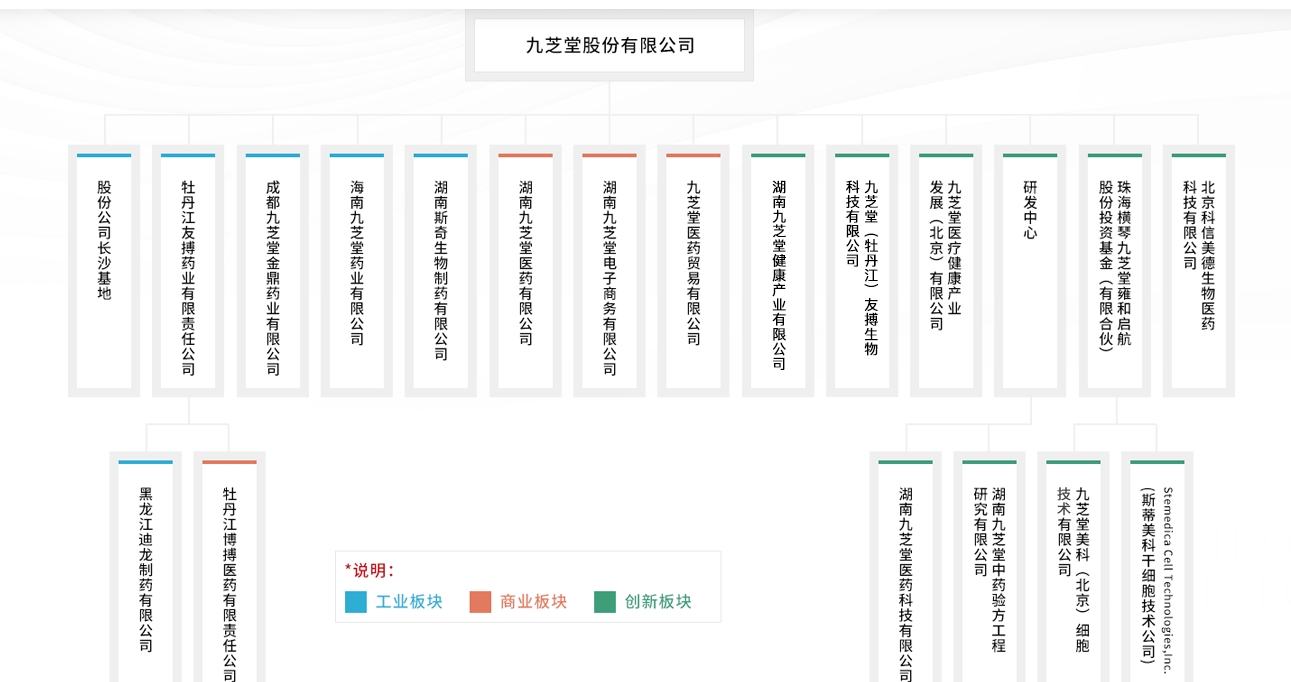
Task: Click the *说明: legend heading
Action: (x=370, y=570)
